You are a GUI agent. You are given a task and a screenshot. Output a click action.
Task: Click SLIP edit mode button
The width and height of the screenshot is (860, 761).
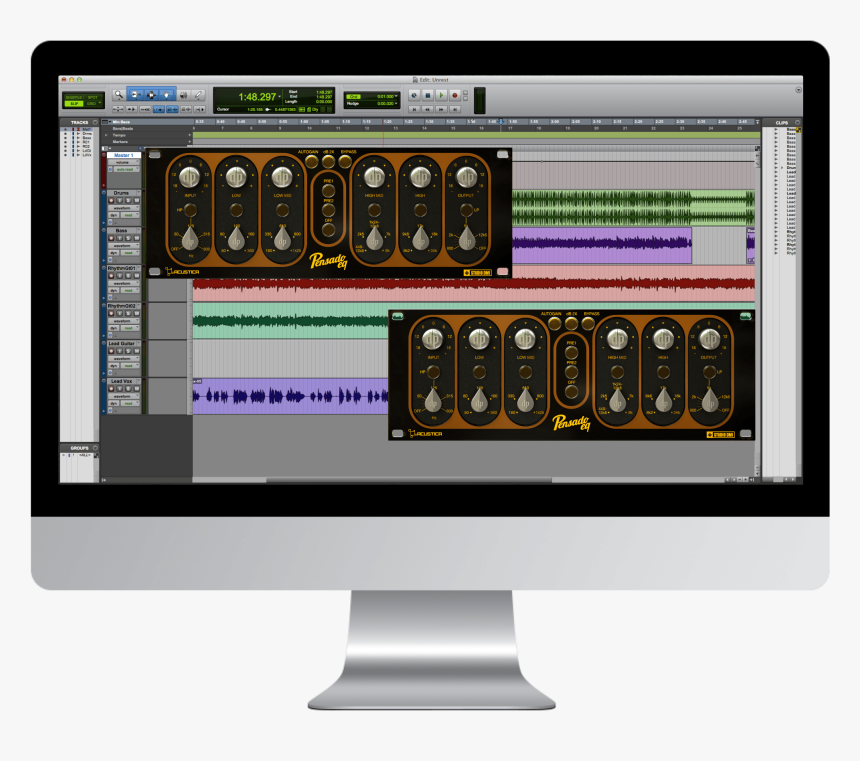tap(73, 103)
